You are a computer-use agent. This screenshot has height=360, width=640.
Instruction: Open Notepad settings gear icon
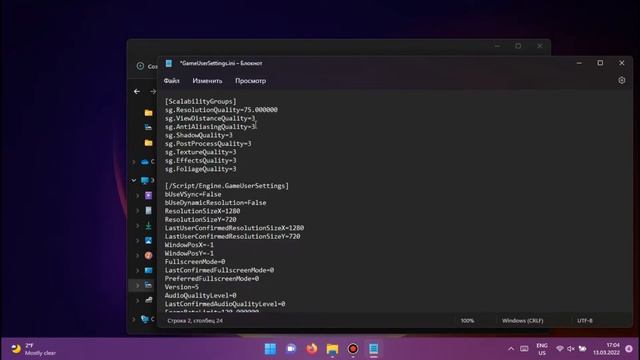coord(621,80)
